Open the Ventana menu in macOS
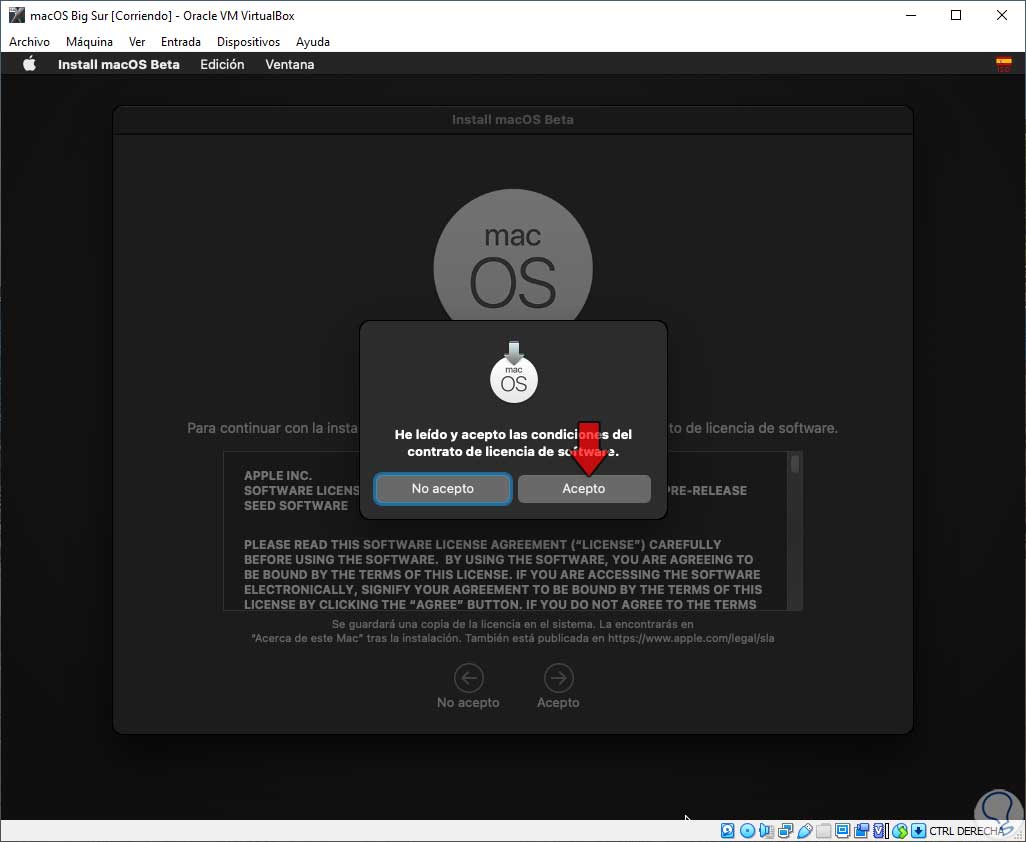 pos(289,64)
